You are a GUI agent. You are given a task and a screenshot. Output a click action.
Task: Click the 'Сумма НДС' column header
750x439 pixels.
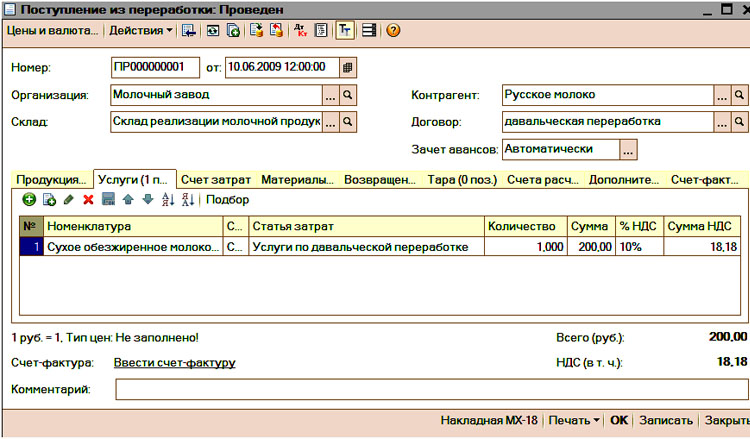coord(702,226)
